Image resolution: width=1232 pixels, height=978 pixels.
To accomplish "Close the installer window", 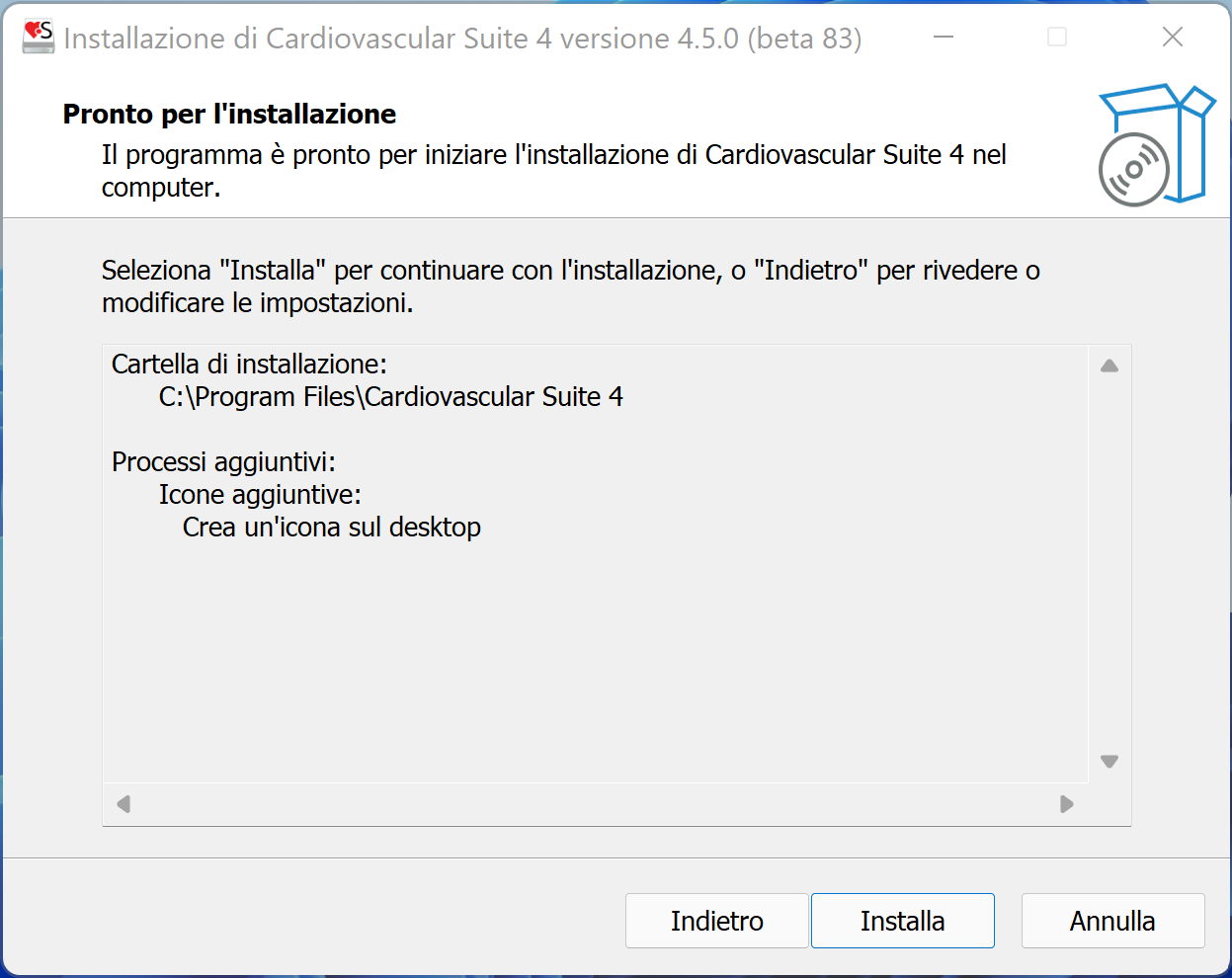I will (1173, 38).
